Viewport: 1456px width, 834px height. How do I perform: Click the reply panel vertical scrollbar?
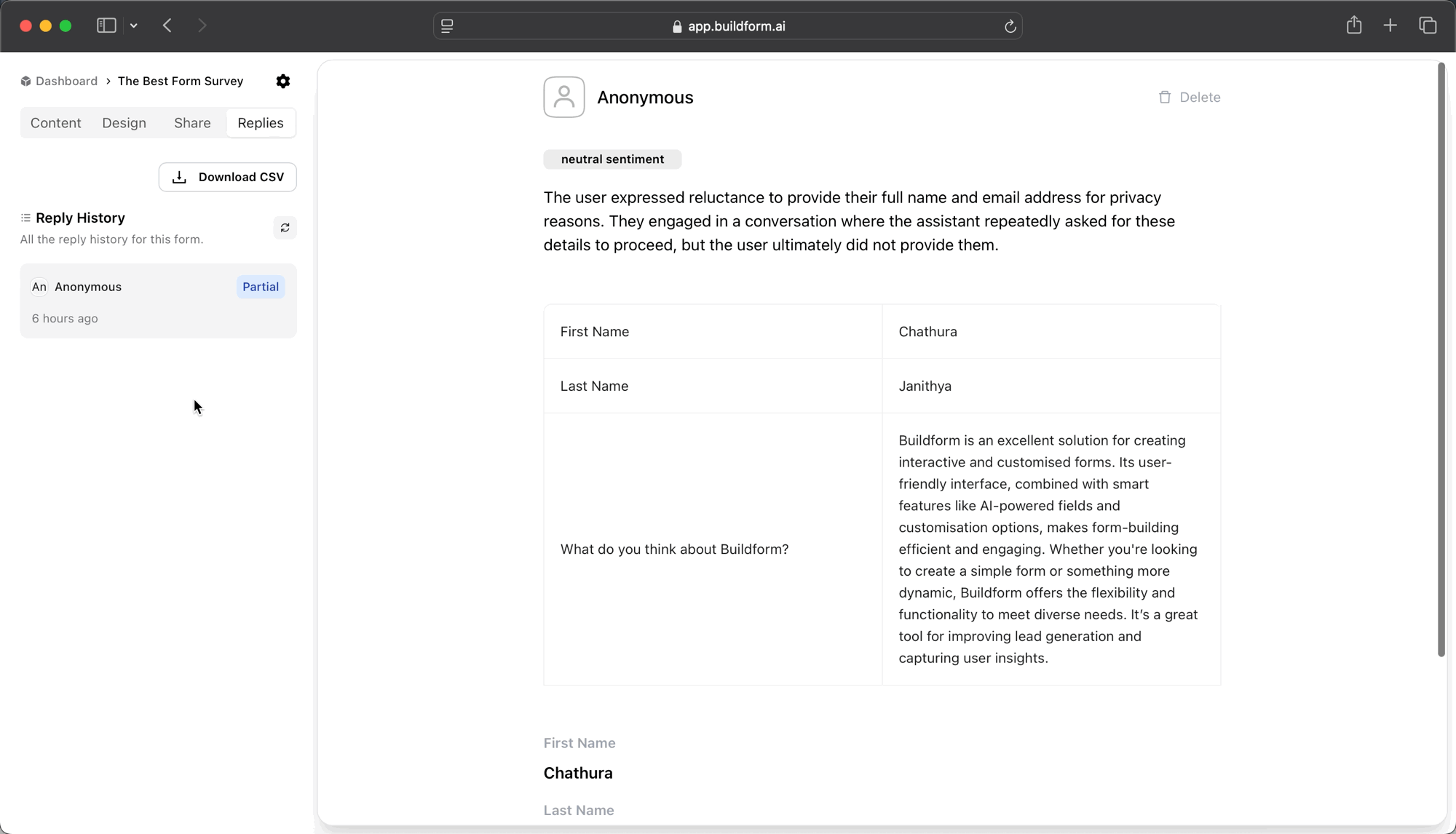pyautogui.click(x=1441, y=360)
